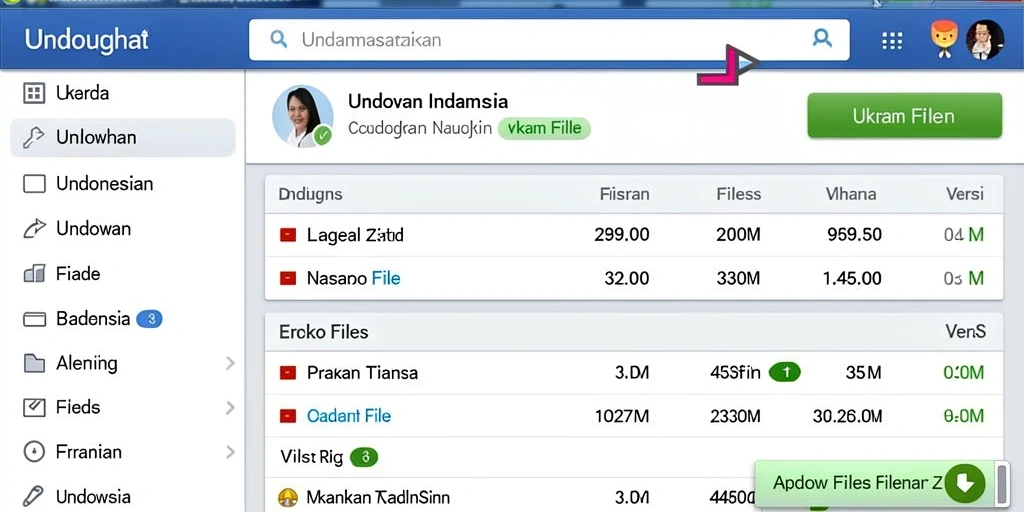
Task: Click the Fiade chart icon
Action: 34,274
